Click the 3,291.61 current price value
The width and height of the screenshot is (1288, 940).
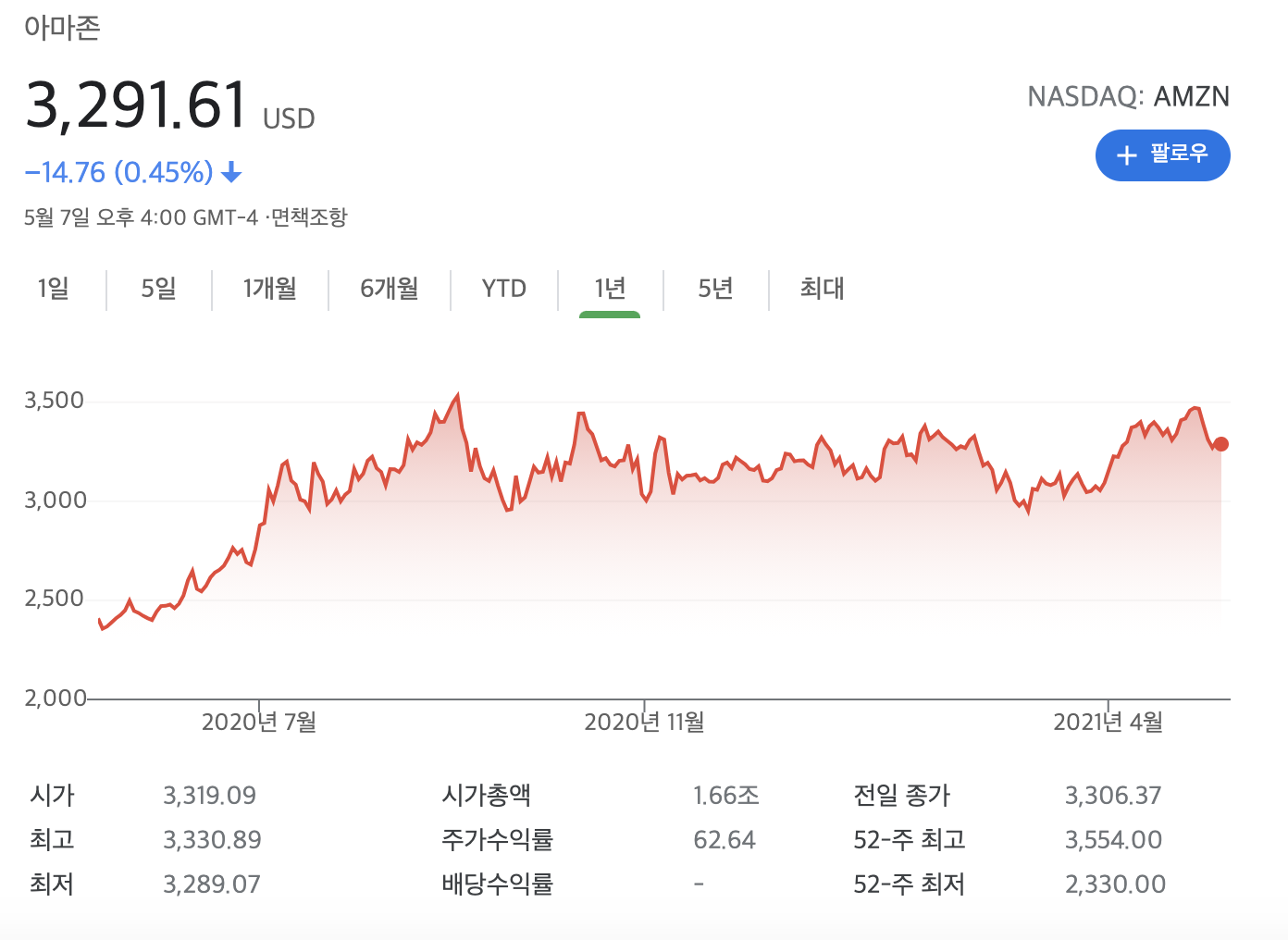tap(137, 104)
